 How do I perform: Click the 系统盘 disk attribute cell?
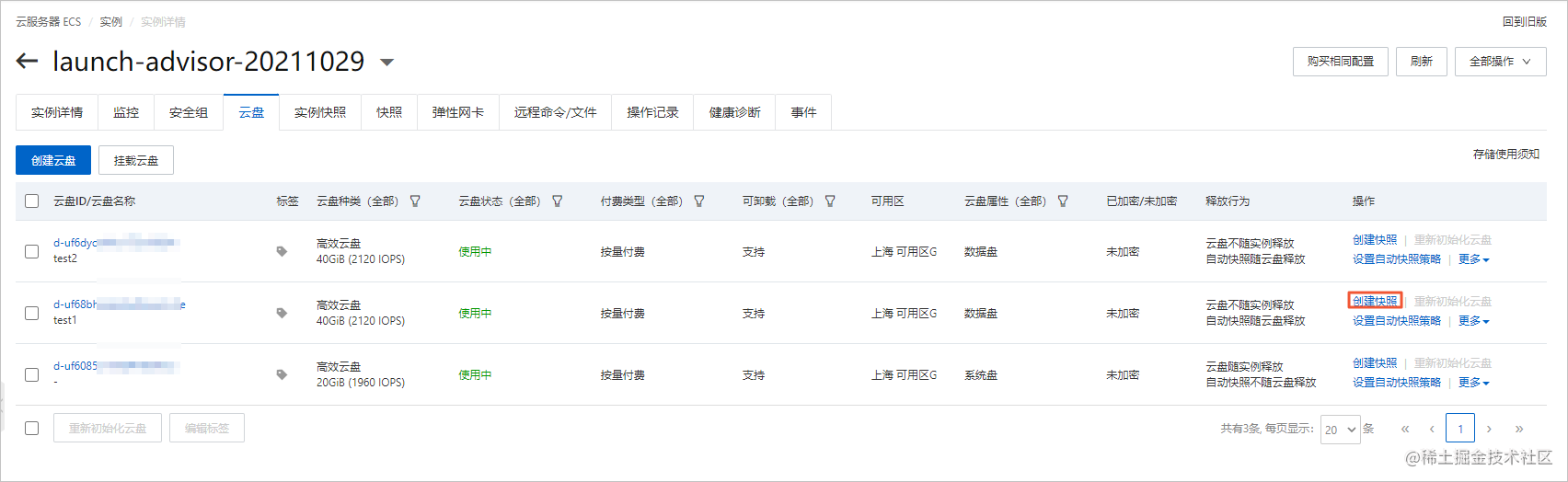[981, 375]
